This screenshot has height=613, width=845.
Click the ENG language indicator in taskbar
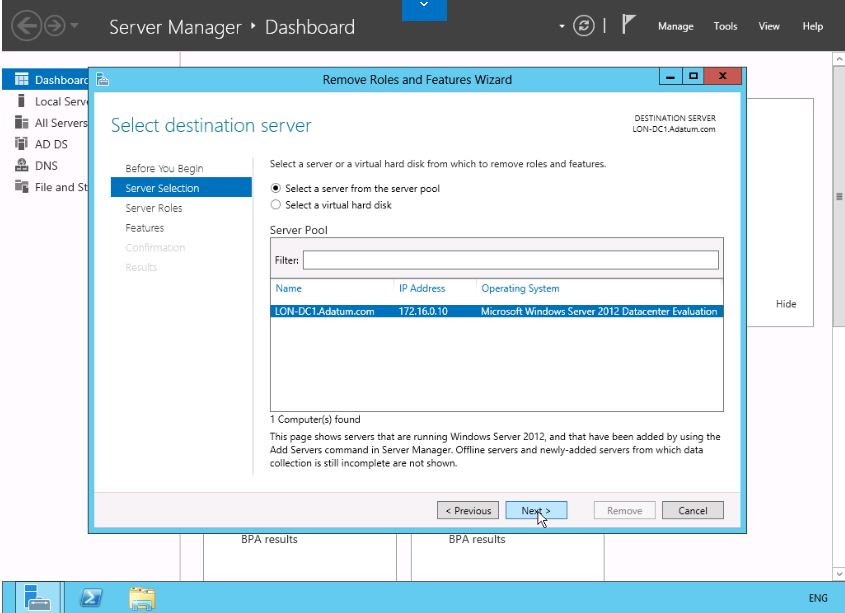click(818, 598)
